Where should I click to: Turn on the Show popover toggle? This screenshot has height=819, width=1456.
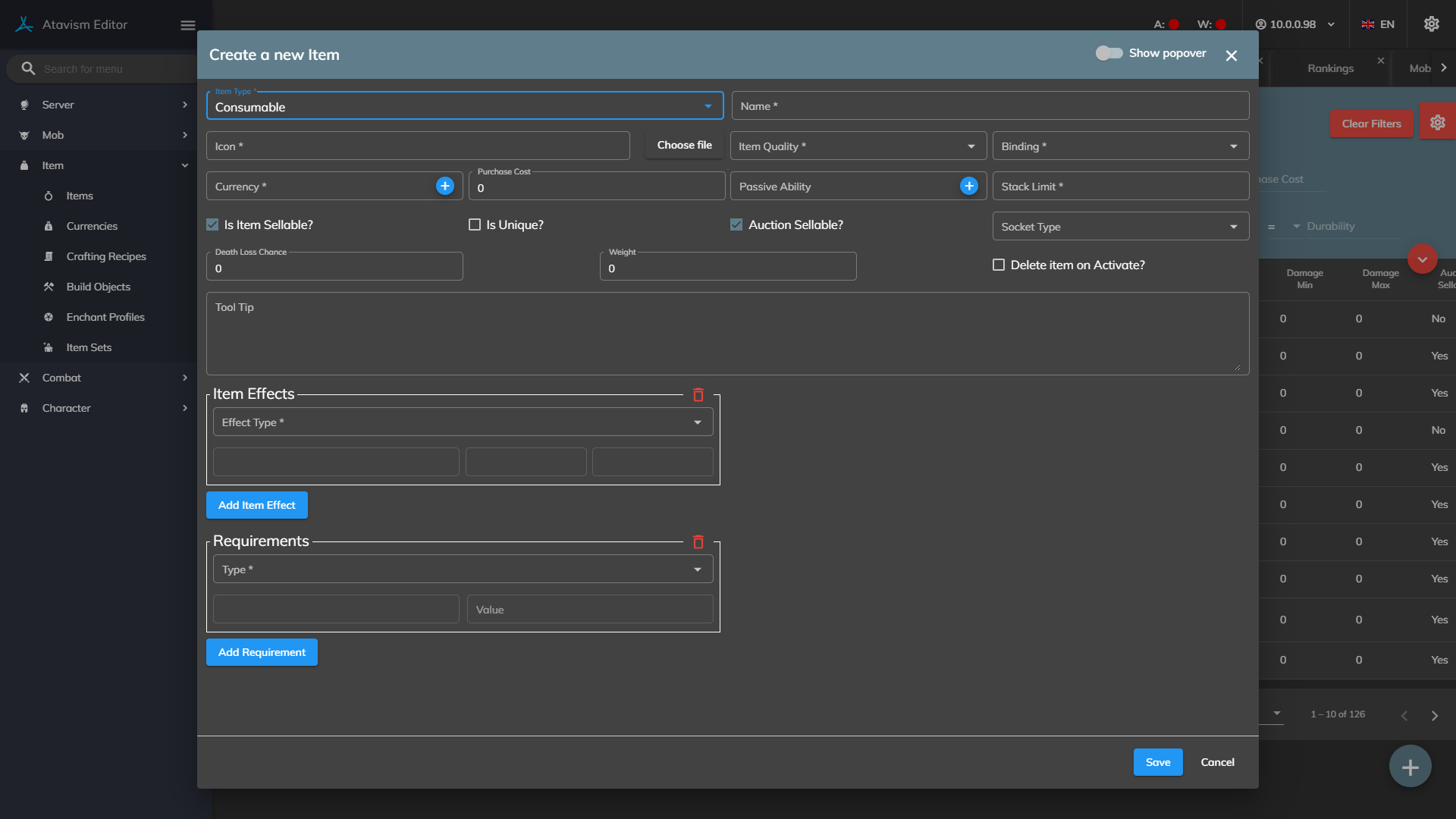1109,53
